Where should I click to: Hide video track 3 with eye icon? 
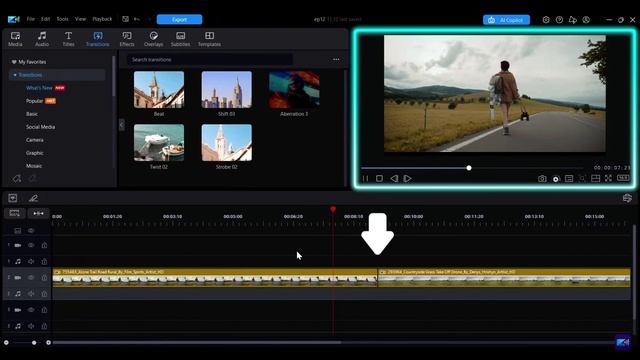[x=31, y=310]
